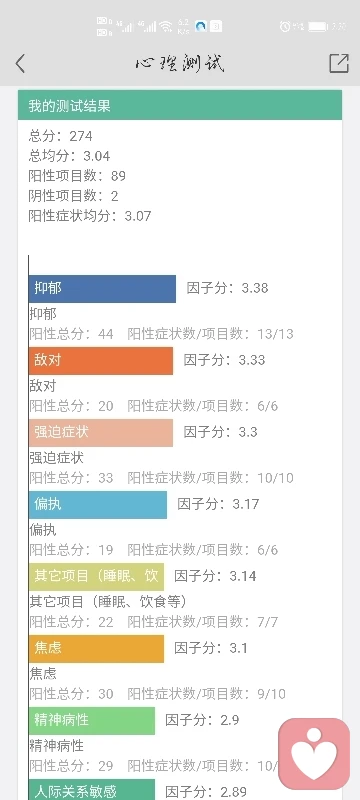Select the orange 敌对 factor bar
The width and height of the screenshot is (360, 800).
click(x=101, y=361)
